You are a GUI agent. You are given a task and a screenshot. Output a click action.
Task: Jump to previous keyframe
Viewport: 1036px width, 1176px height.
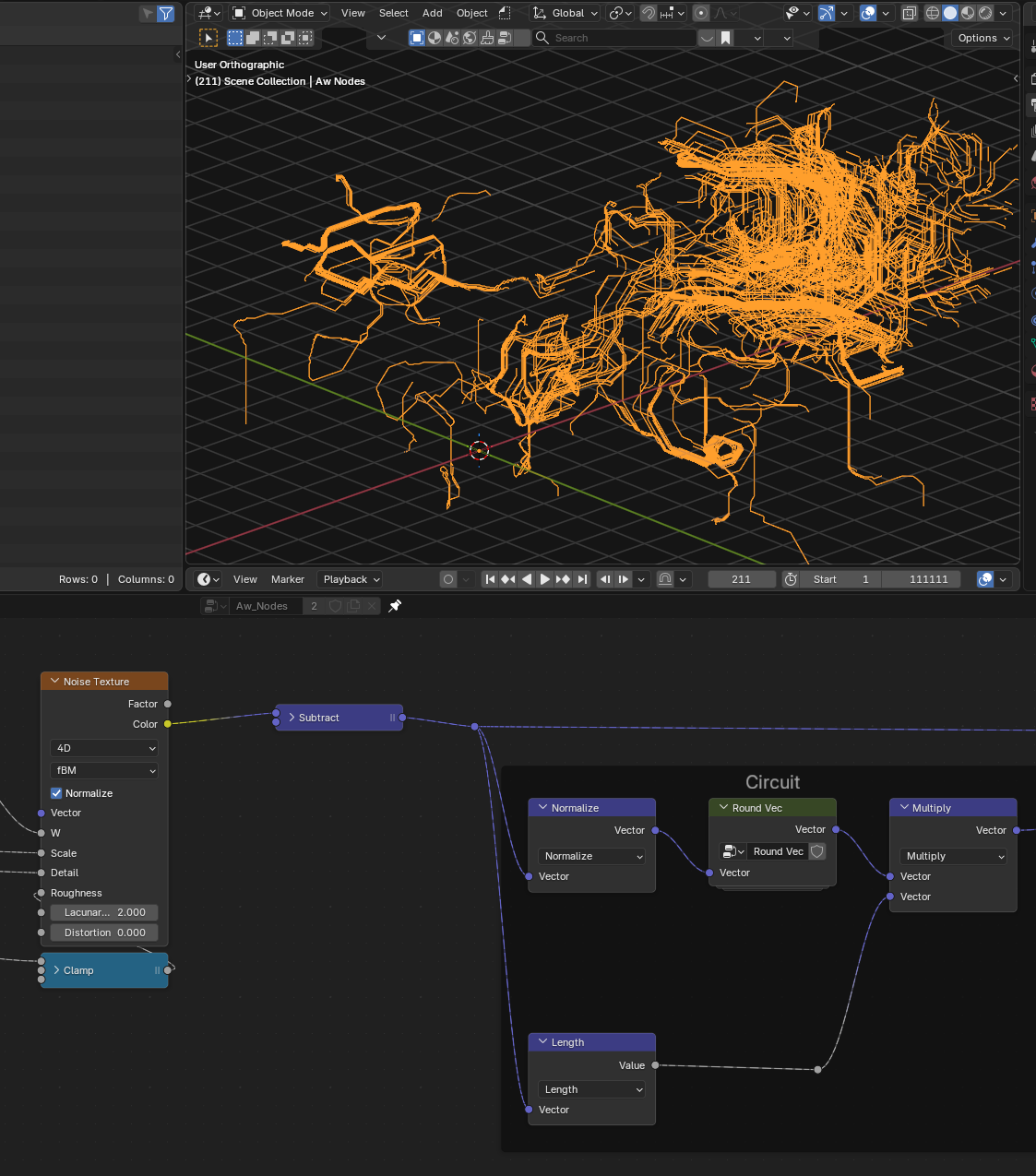[508, 579]
